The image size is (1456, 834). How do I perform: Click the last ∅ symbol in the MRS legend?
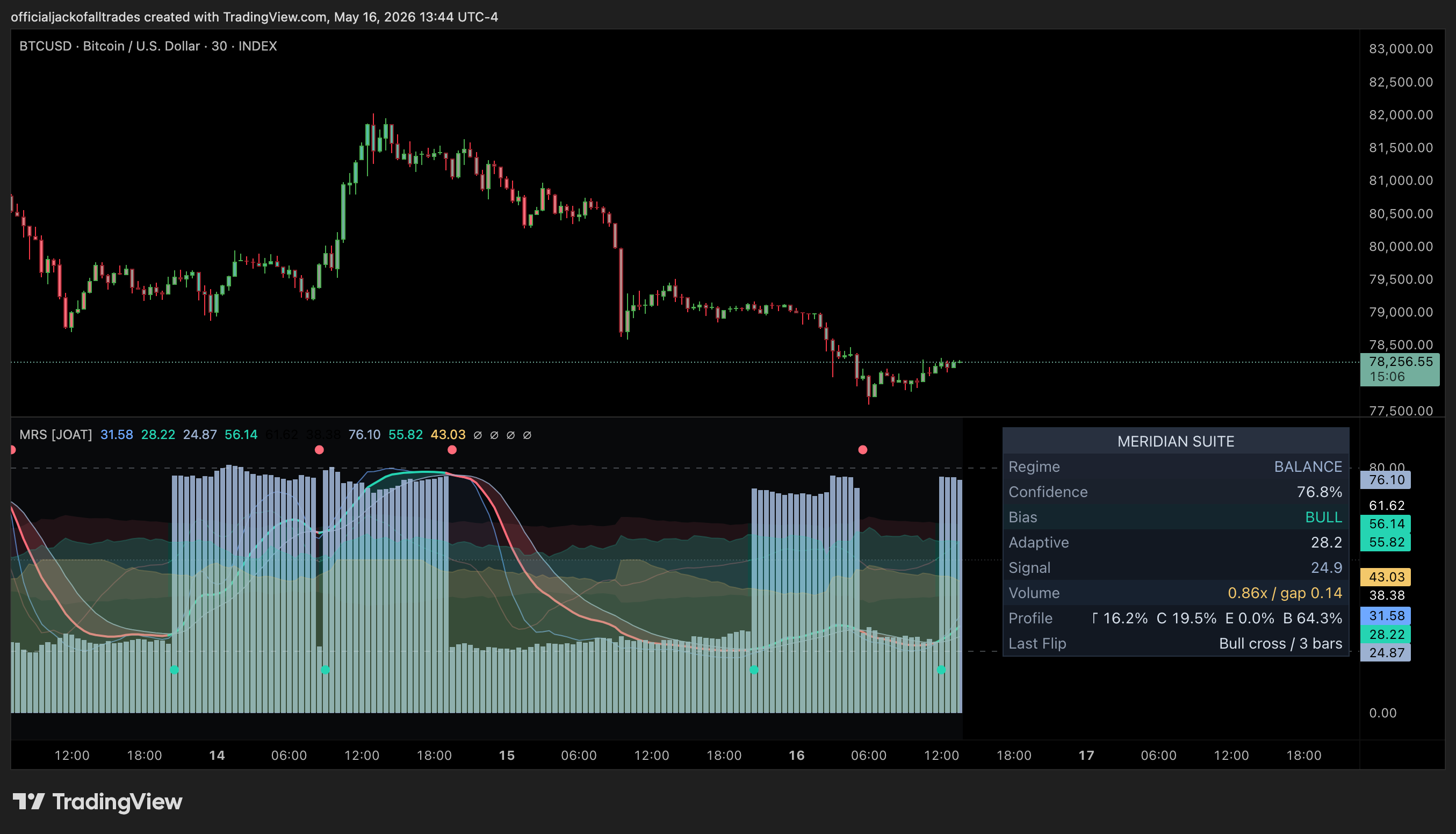click(527, 435)
